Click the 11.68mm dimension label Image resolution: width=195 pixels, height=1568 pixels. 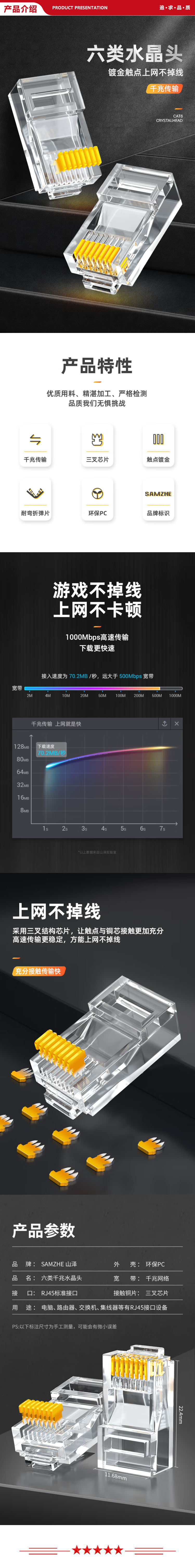click(116, 1476)
